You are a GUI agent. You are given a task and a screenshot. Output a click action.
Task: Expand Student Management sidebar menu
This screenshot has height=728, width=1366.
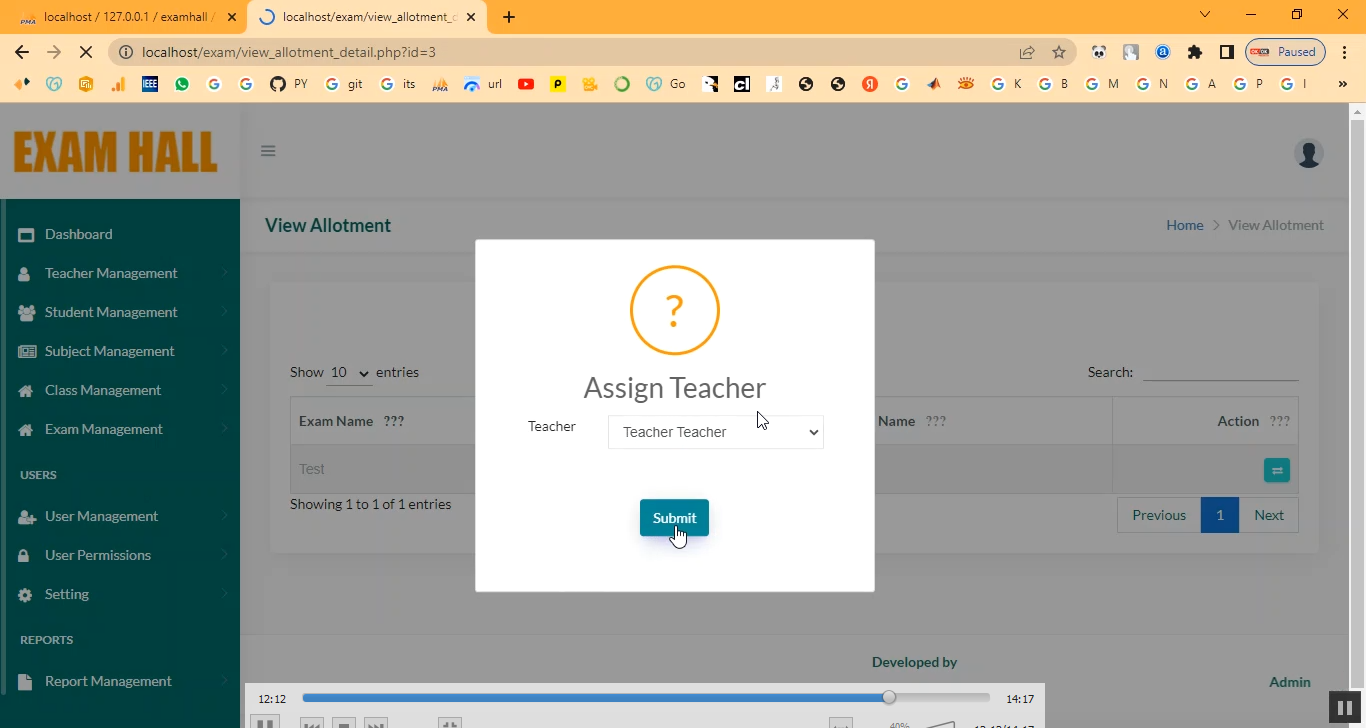tap(111, 312)
